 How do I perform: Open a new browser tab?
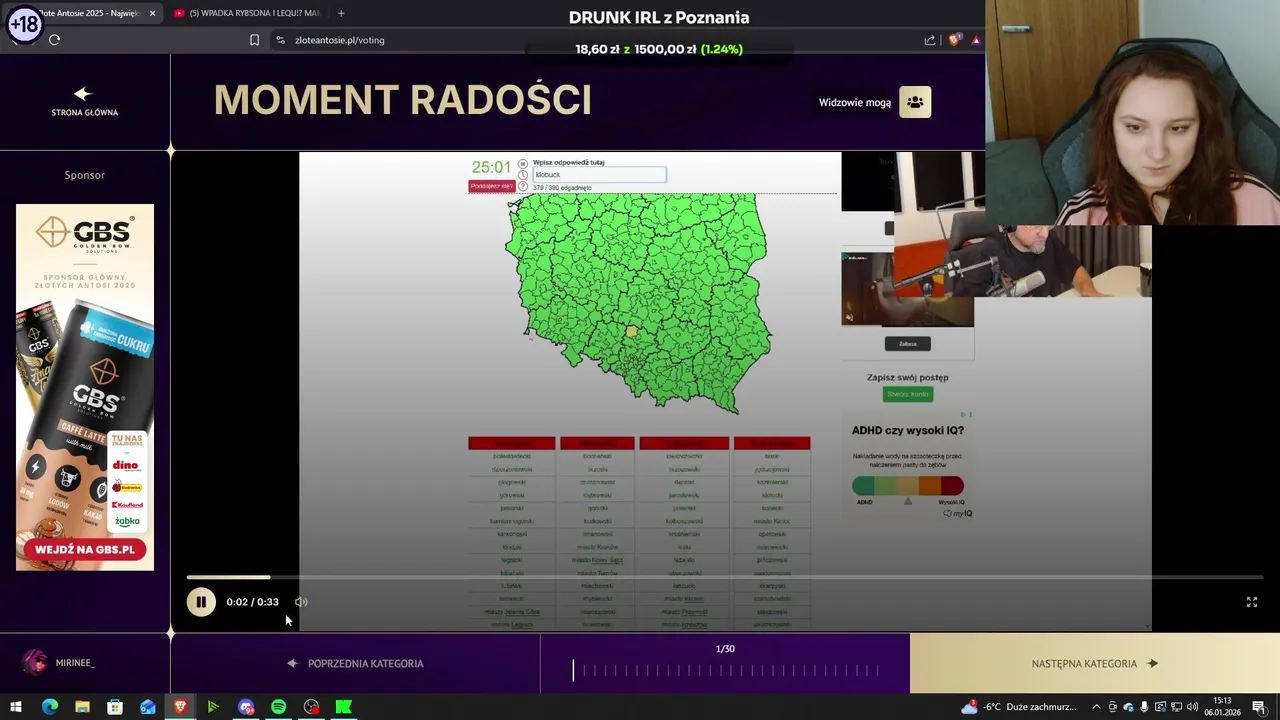pos(341,13)
